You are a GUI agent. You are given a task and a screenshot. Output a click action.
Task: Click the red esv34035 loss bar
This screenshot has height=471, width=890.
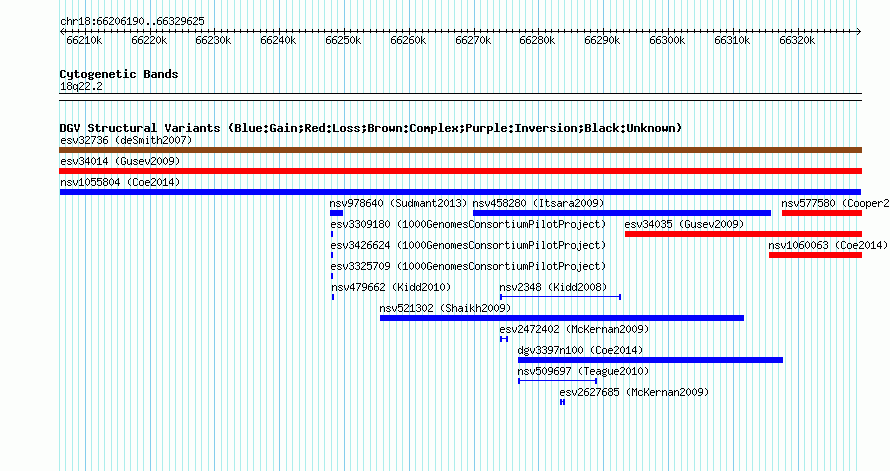click(x=744, y=234)
